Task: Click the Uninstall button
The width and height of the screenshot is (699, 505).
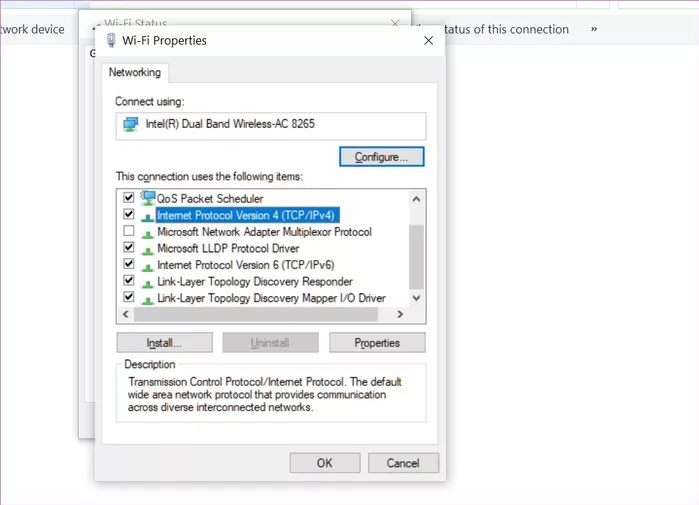Action: pyautogui.click(x=270, y=343)
